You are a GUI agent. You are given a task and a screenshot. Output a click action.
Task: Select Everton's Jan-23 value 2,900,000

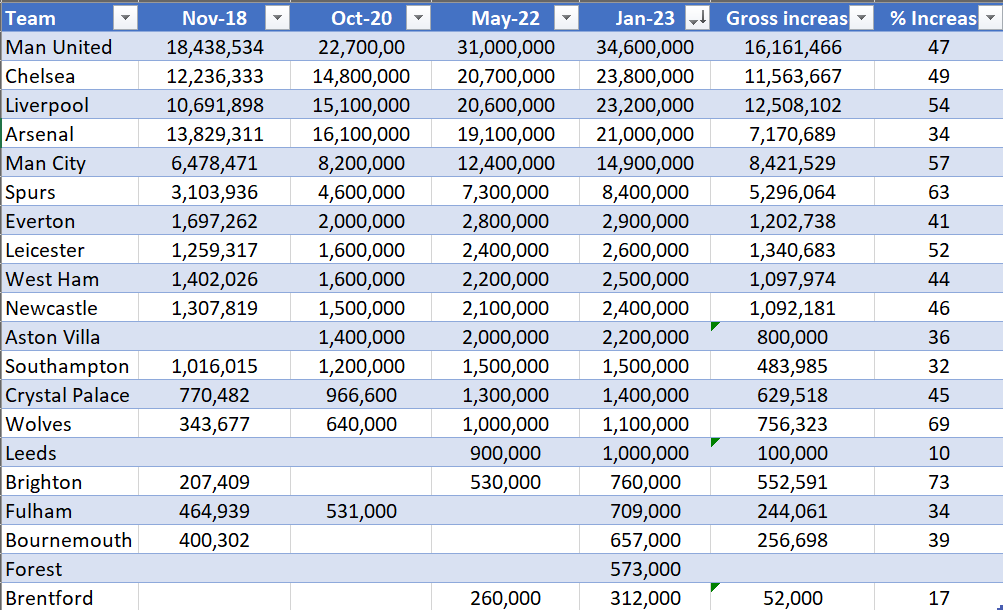click(x=645, y=221)
